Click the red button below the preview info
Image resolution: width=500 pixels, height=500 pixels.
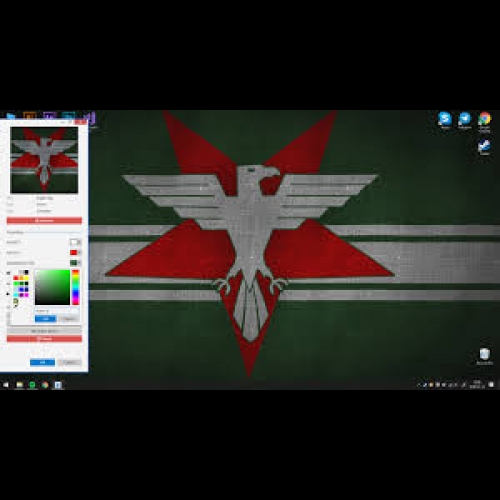point(44,220)
